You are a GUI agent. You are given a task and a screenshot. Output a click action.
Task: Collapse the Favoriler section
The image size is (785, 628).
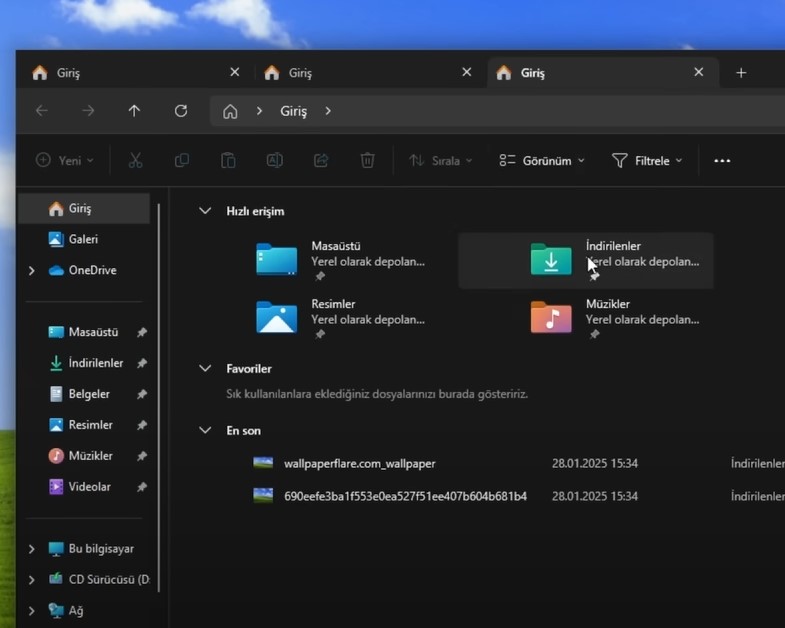205,369
